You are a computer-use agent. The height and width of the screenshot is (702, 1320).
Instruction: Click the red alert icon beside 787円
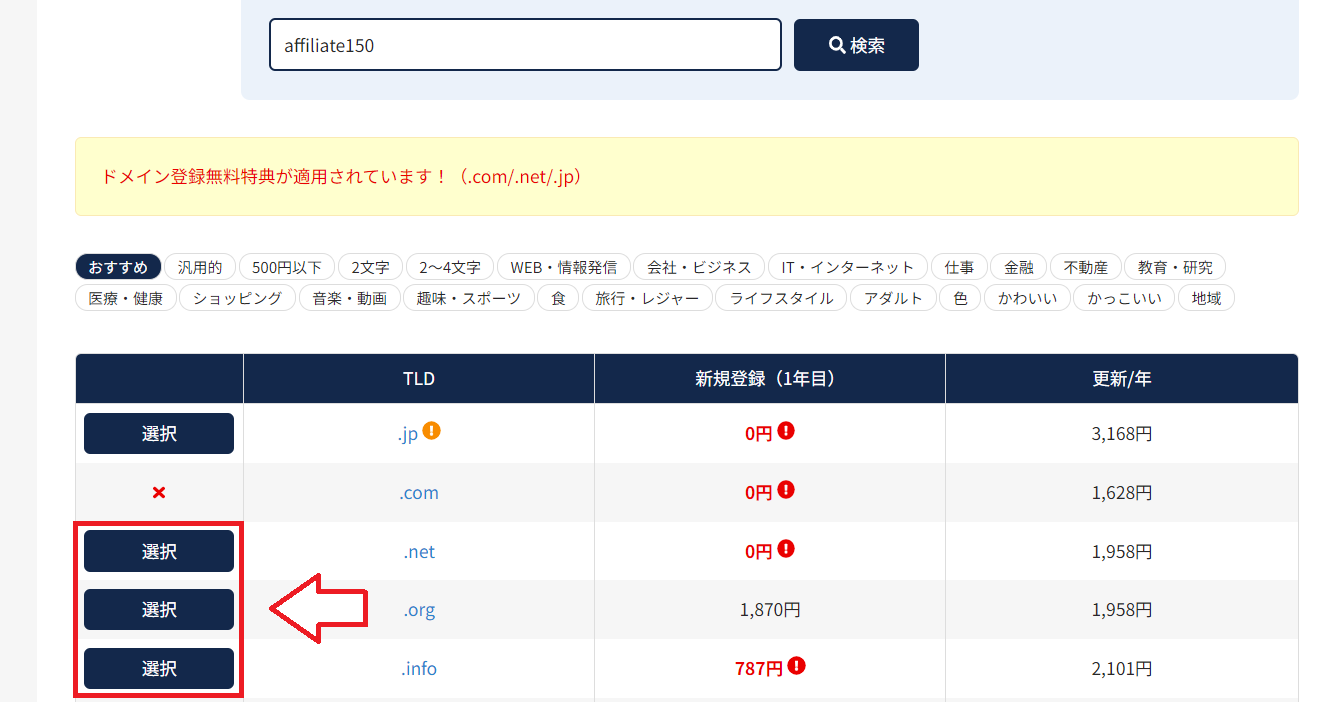coord(797,666)
